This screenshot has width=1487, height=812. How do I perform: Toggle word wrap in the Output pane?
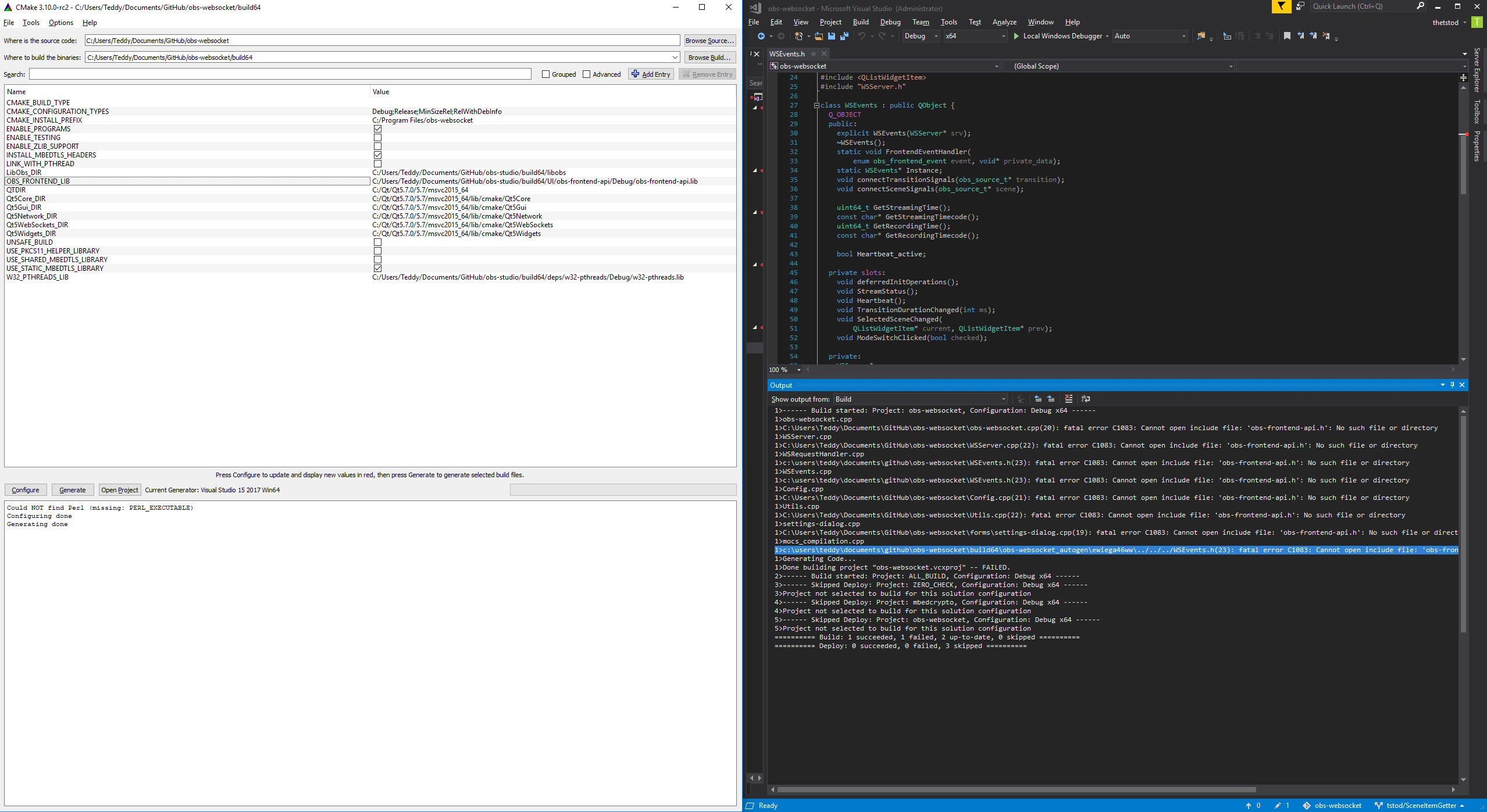pyautogui.click(x=1086, y=399)
